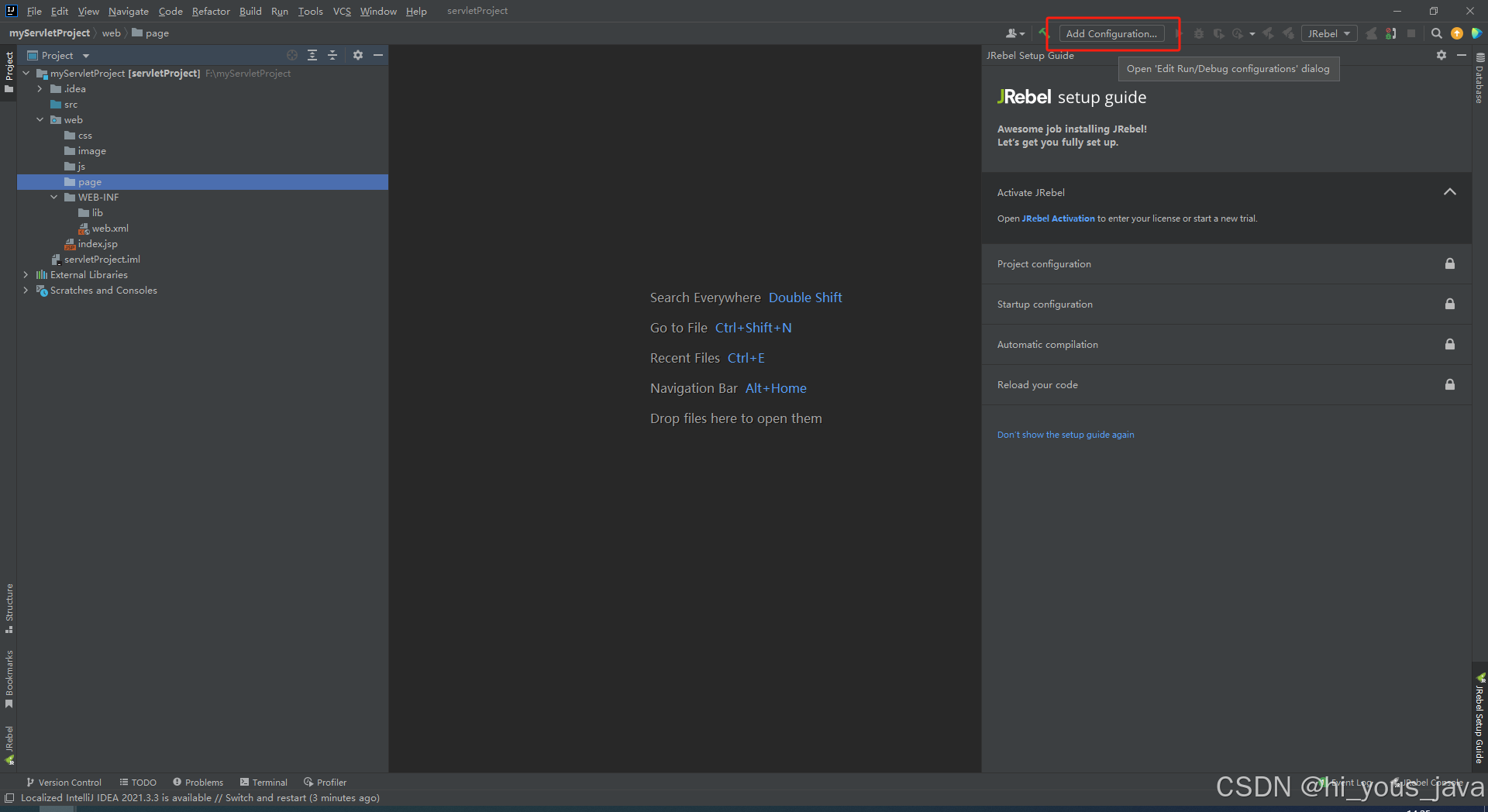The height and width of the screenshot is (812, 1488).
Task: Select the Automatic compilation step
Action: (1226, 345)
